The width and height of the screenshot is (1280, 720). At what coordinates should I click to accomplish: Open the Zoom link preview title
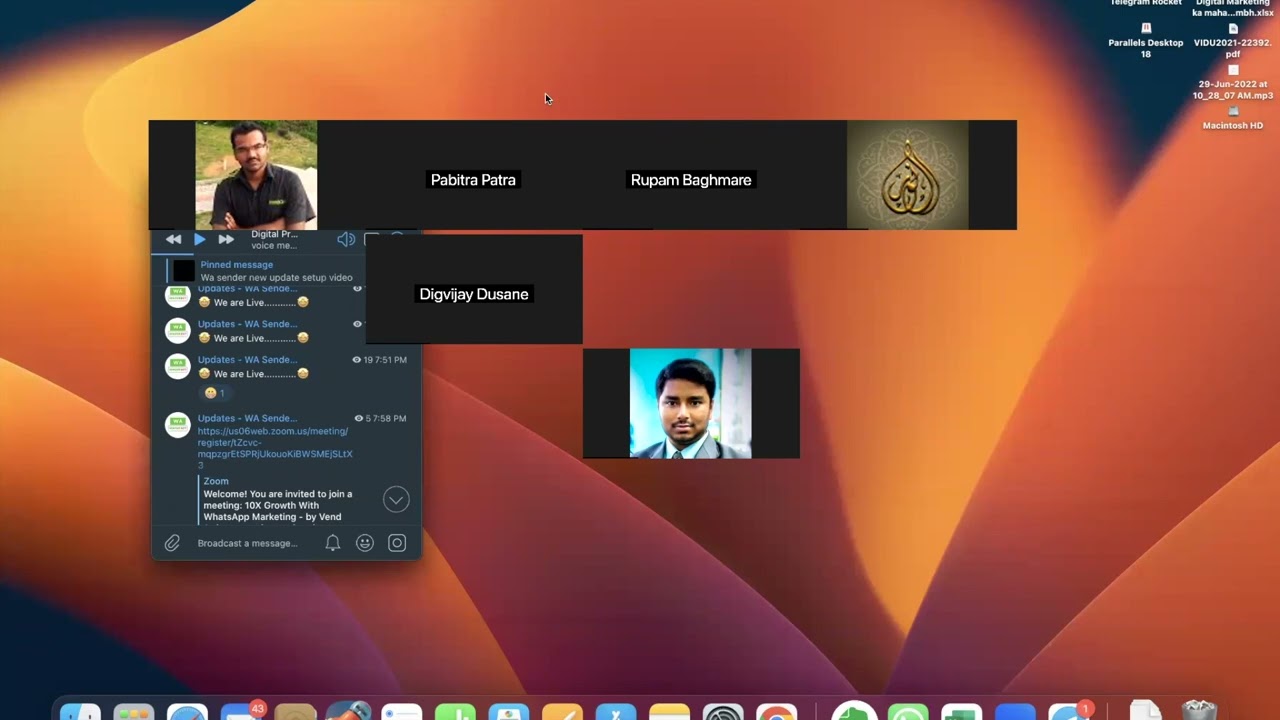[216, 481]
